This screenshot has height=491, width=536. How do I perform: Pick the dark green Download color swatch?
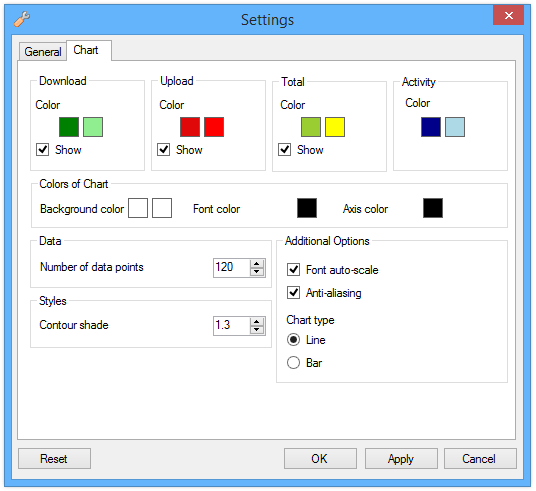[x=69, y=127]
